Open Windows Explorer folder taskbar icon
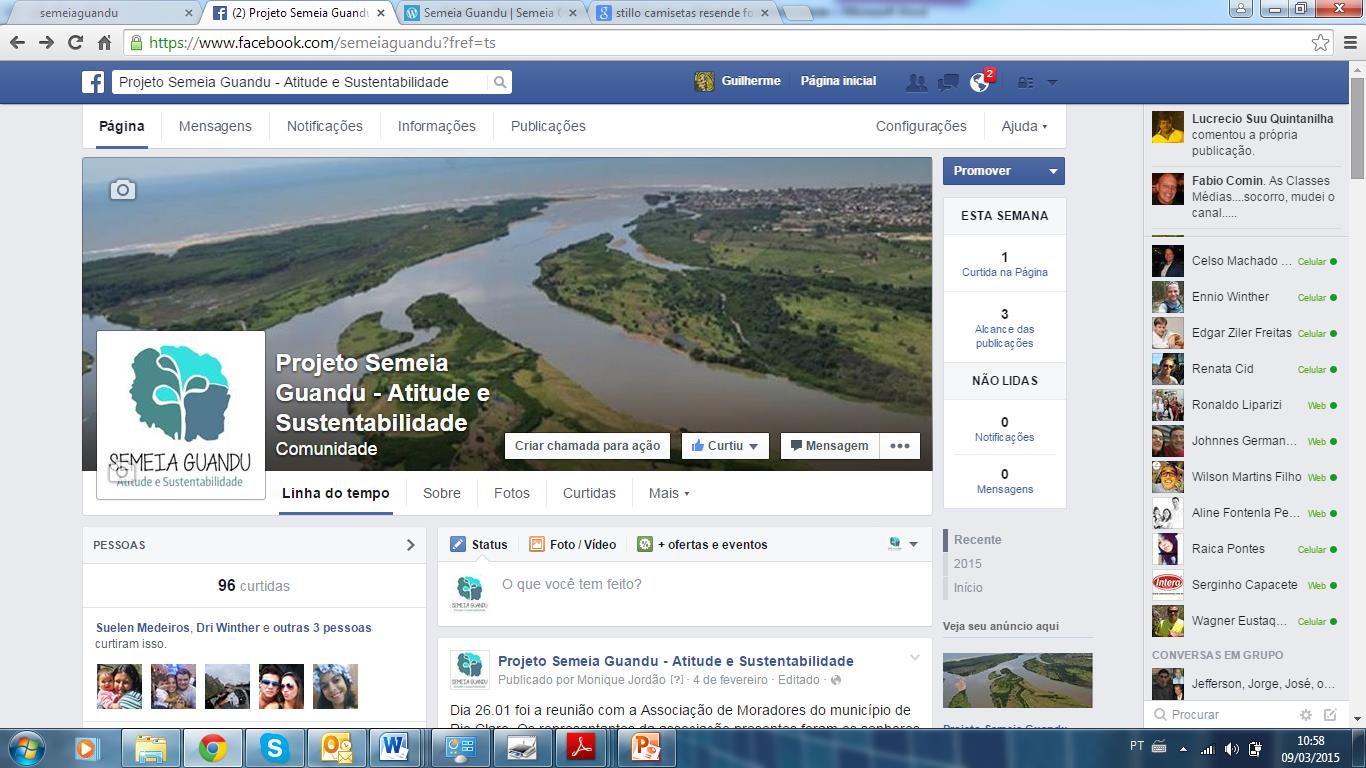The image size is (1366, 768). coord(150,748)
